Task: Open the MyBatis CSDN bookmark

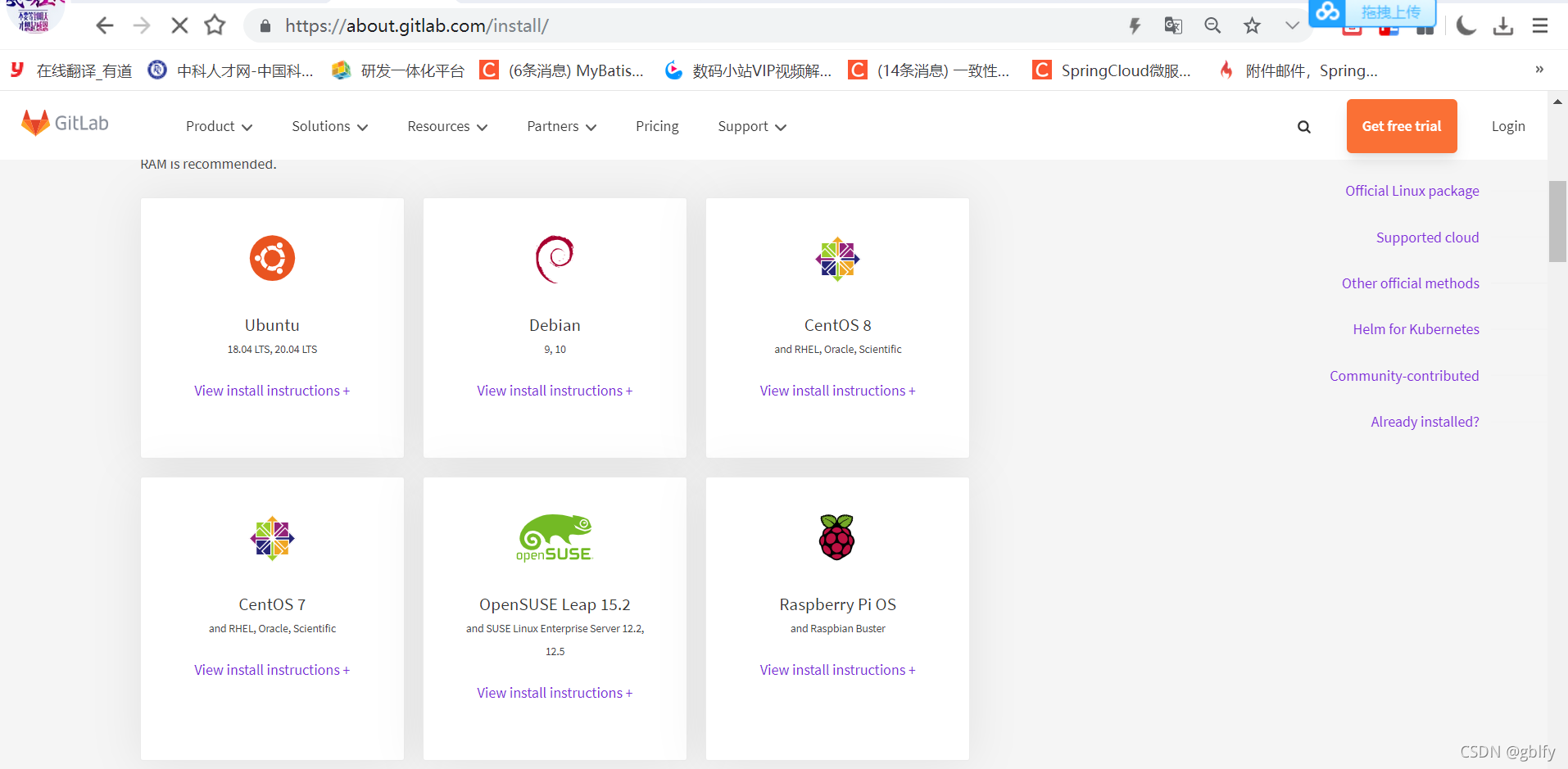Action: pos(561,71)
